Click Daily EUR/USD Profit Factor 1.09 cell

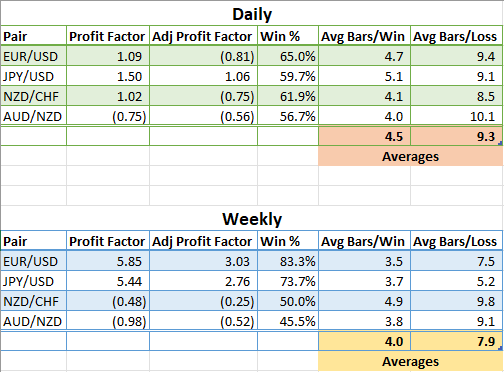click(108, 56)
